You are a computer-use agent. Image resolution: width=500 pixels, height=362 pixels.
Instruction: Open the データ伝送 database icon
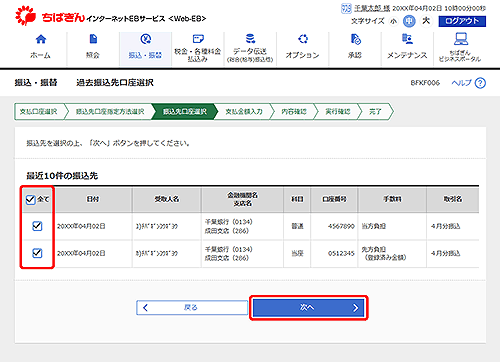(x=250, y=39)
